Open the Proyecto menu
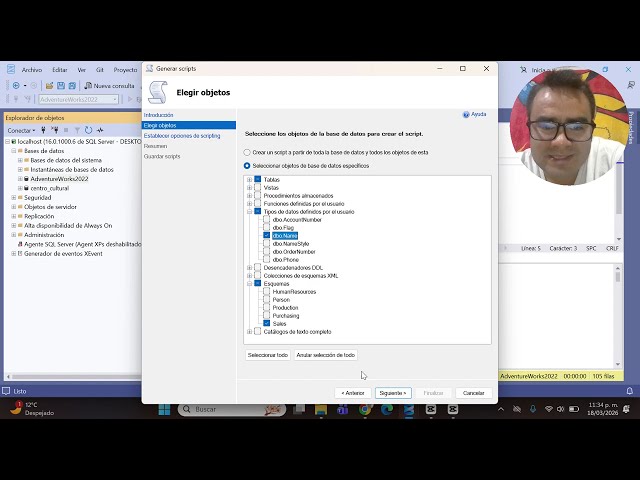 [125, 70]
